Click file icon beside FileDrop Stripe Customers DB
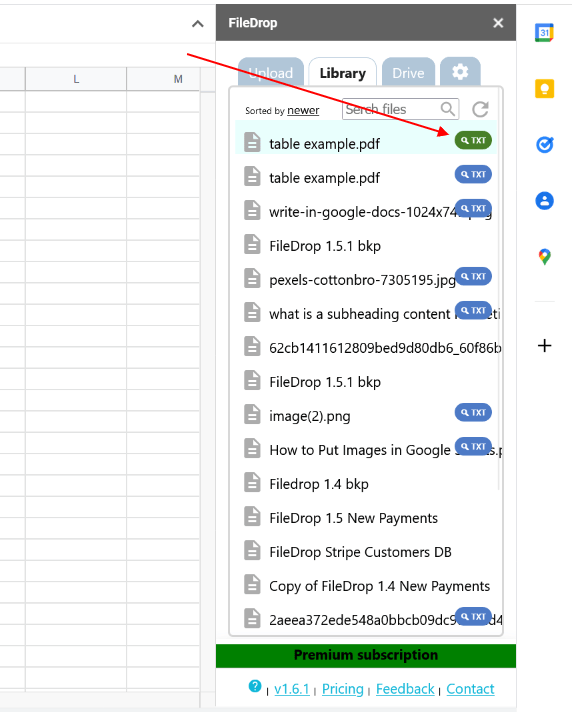 coord(252,550)
